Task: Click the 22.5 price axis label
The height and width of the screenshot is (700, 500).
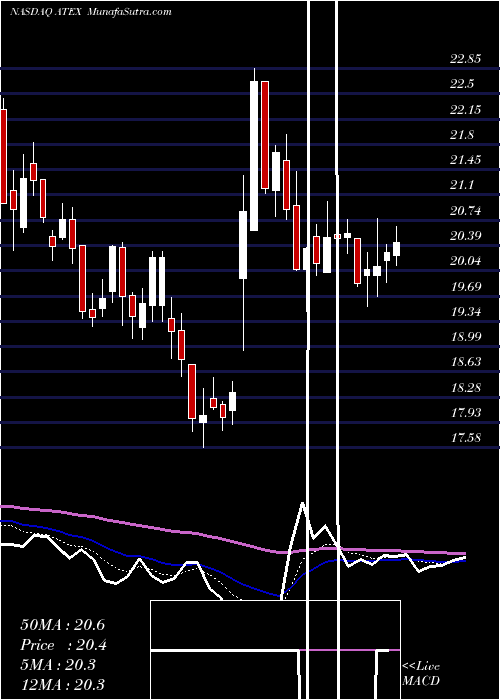Action: click(x=462, y=84)
